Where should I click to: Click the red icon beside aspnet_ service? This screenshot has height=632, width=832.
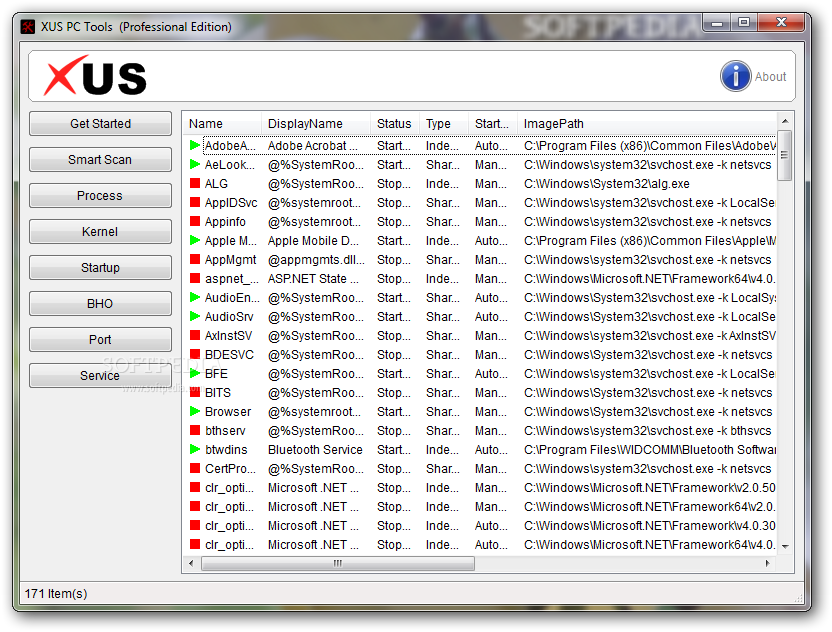195,279
